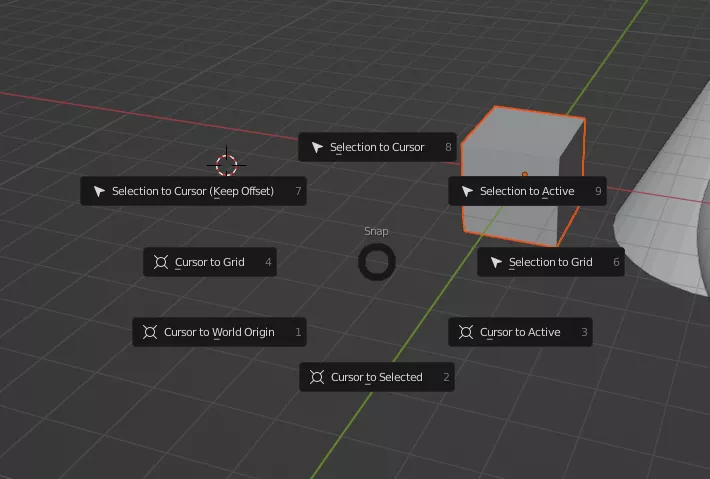Click the red-white 3D cursor in viewport

[227, 164]
